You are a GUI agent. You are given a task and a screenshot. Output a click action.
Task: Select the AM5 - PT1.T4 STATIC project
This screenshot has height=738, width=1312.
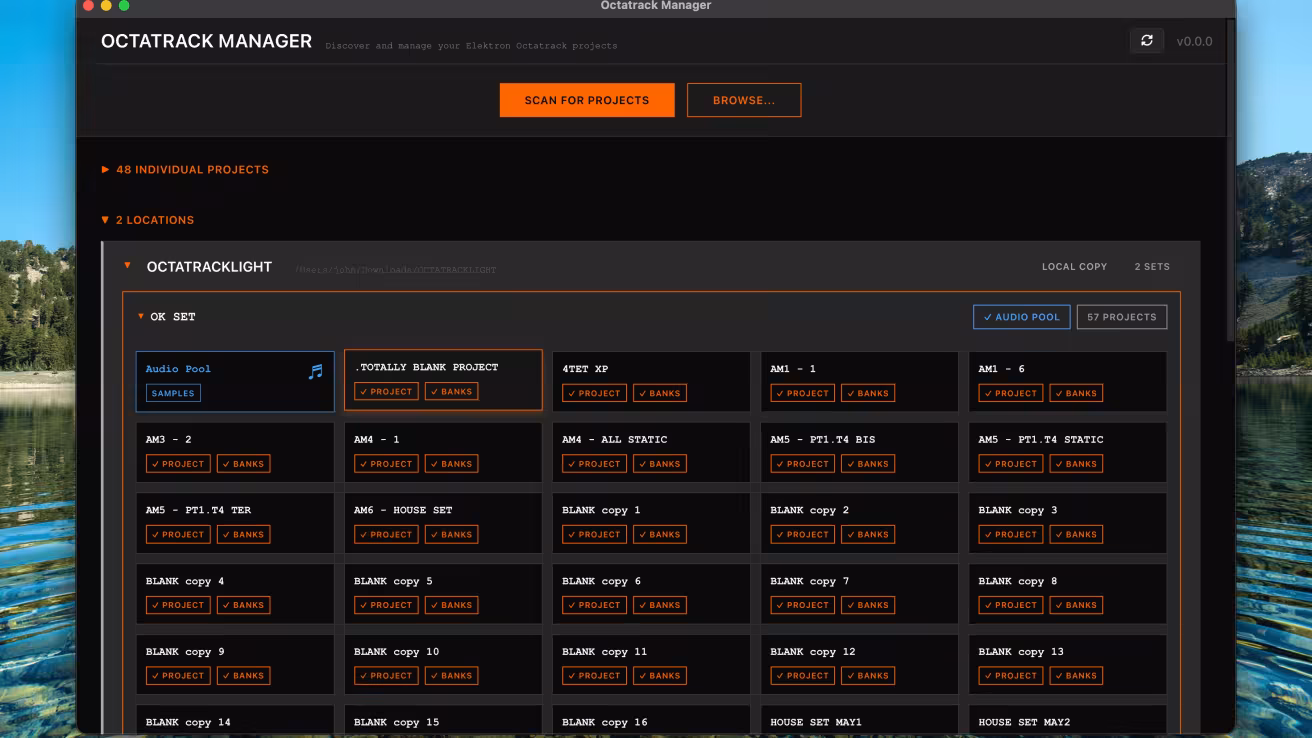1067,452
